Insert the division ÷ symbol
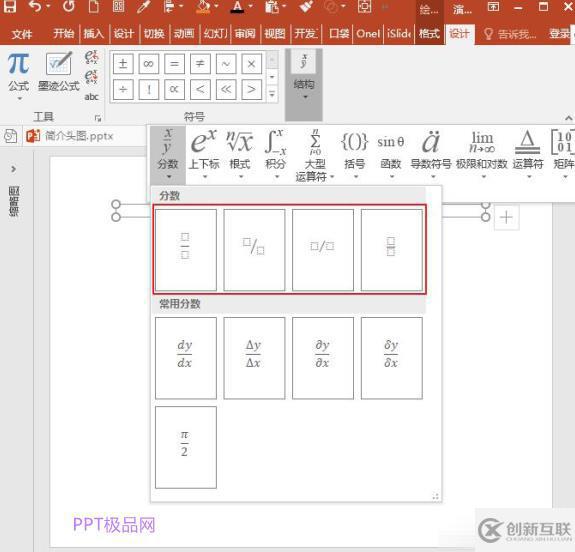The width and height of the screenshot is (575, 552). (x=123, y=89)
